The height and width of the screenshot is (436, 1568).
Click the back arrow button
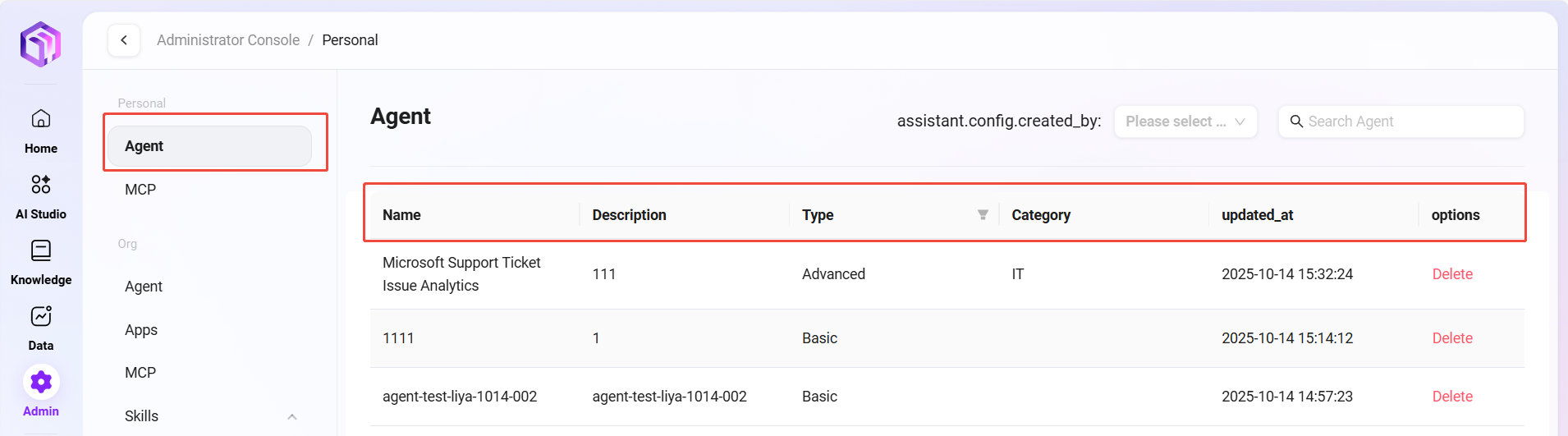point(124,40)
